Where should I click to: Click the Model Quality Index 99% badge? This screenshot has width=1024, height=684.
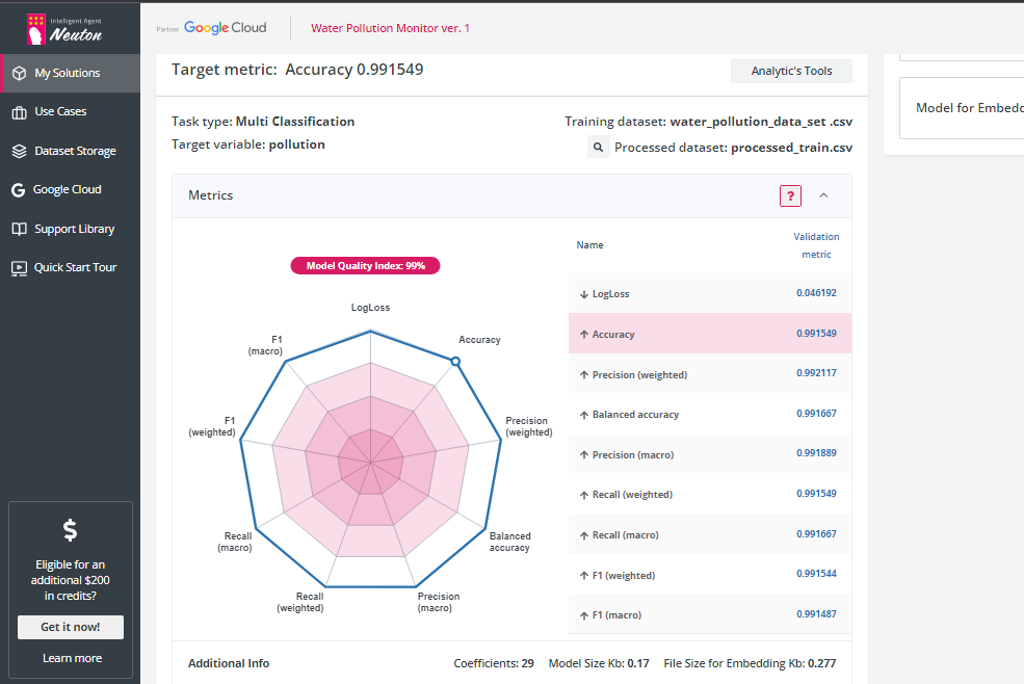(x=365, y=266)
